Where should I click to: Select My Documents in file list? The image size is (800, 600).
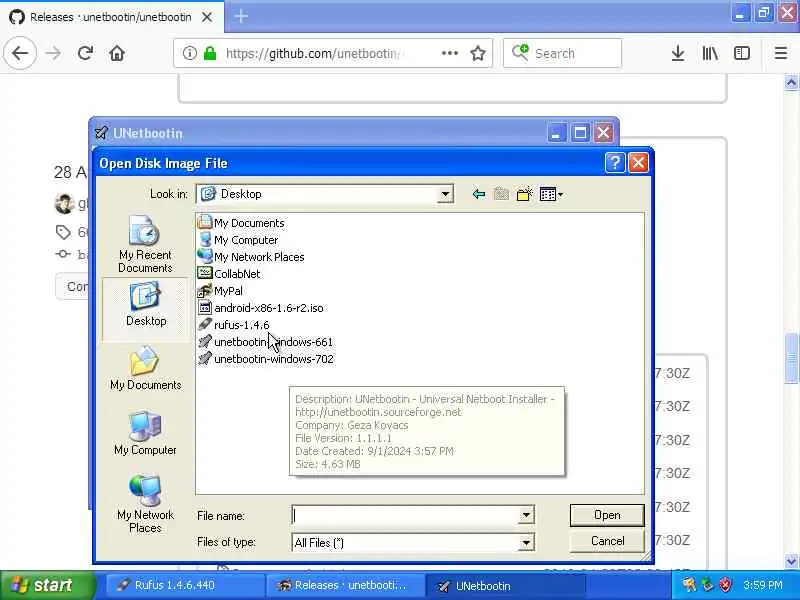[x=241, y=223]
